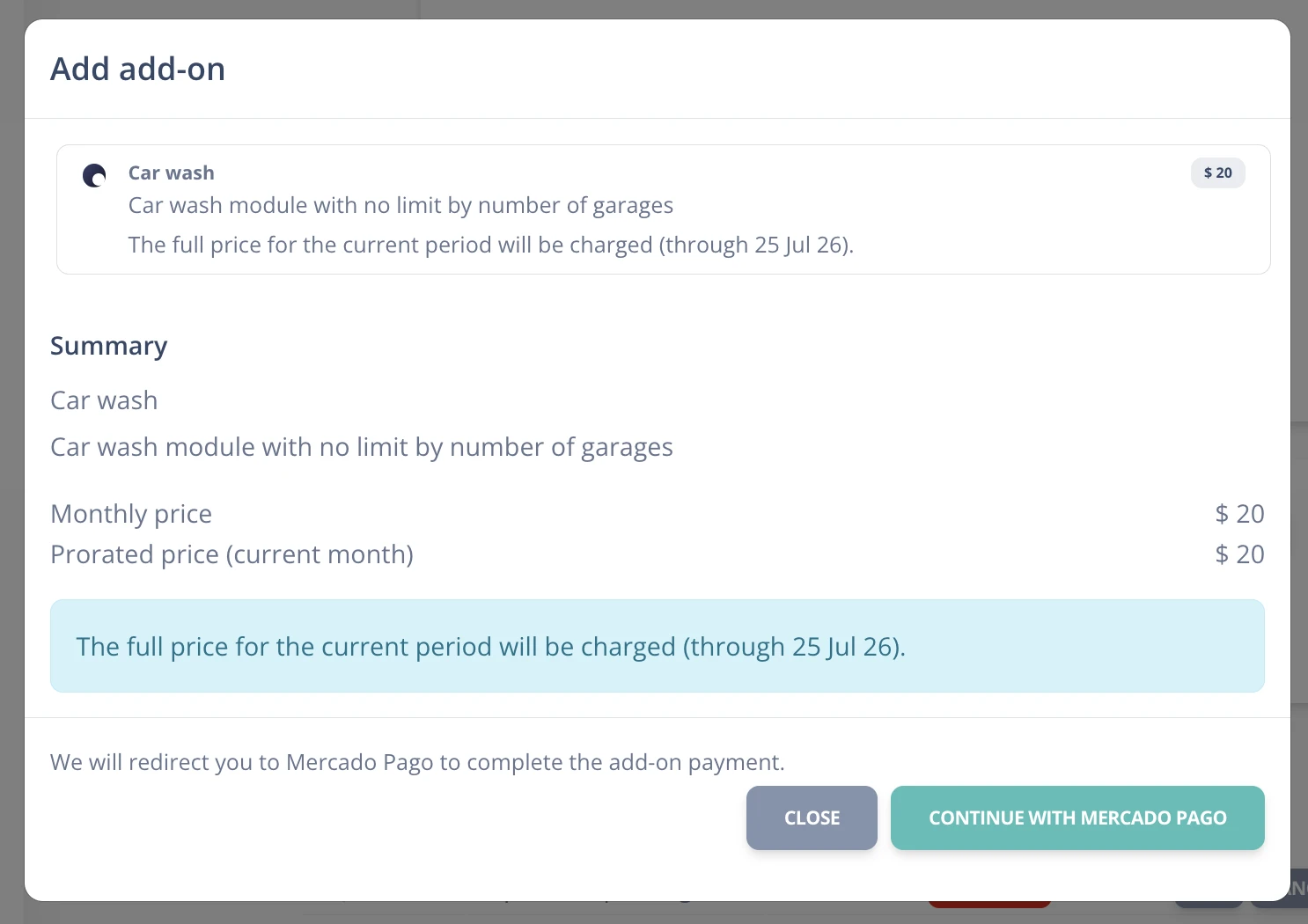This screenshot has width=1308, height=924.
Task: Click the dark button cut off at the bottom-right corner
Action: tap(1282, 891)
